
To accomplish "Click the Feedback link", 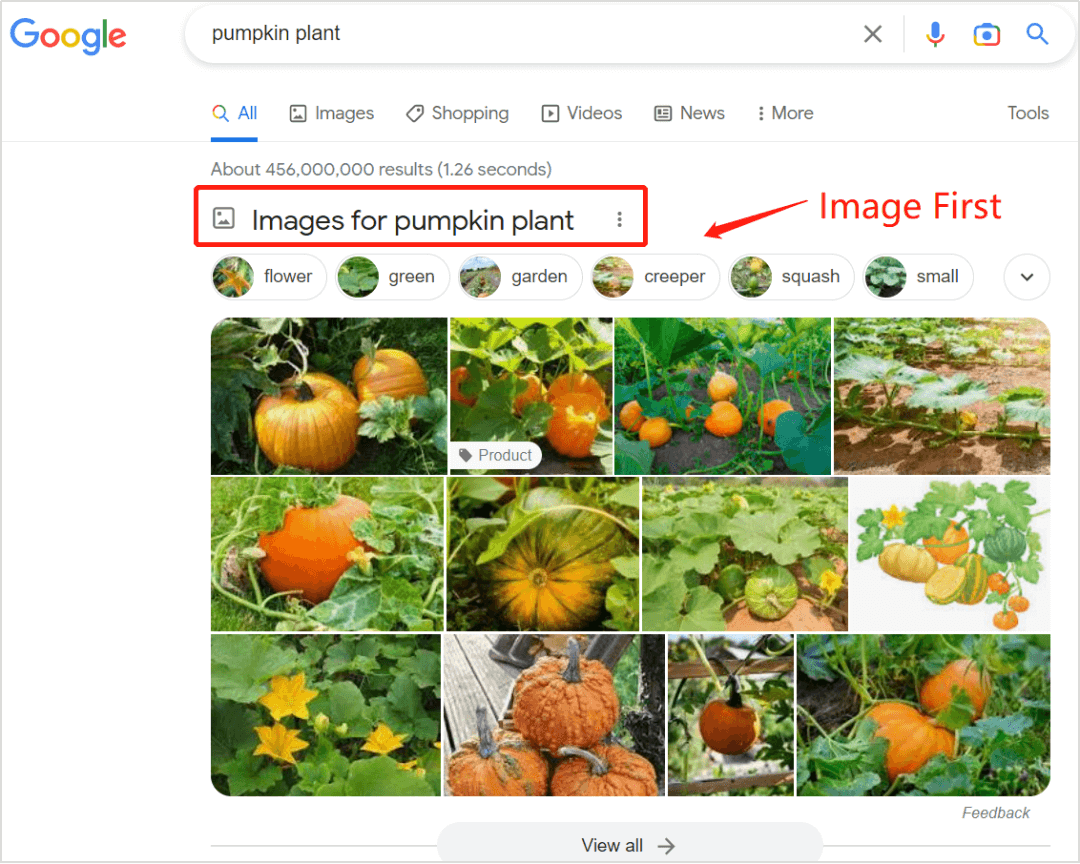I will [x=995, y=813].
